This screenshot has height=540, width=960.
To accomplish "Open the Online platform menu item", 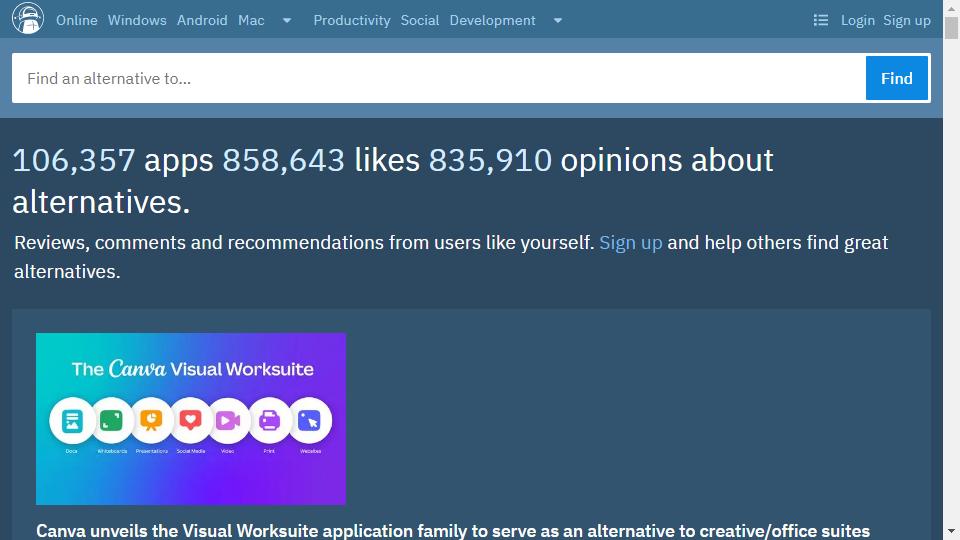I will coord(77,20).
